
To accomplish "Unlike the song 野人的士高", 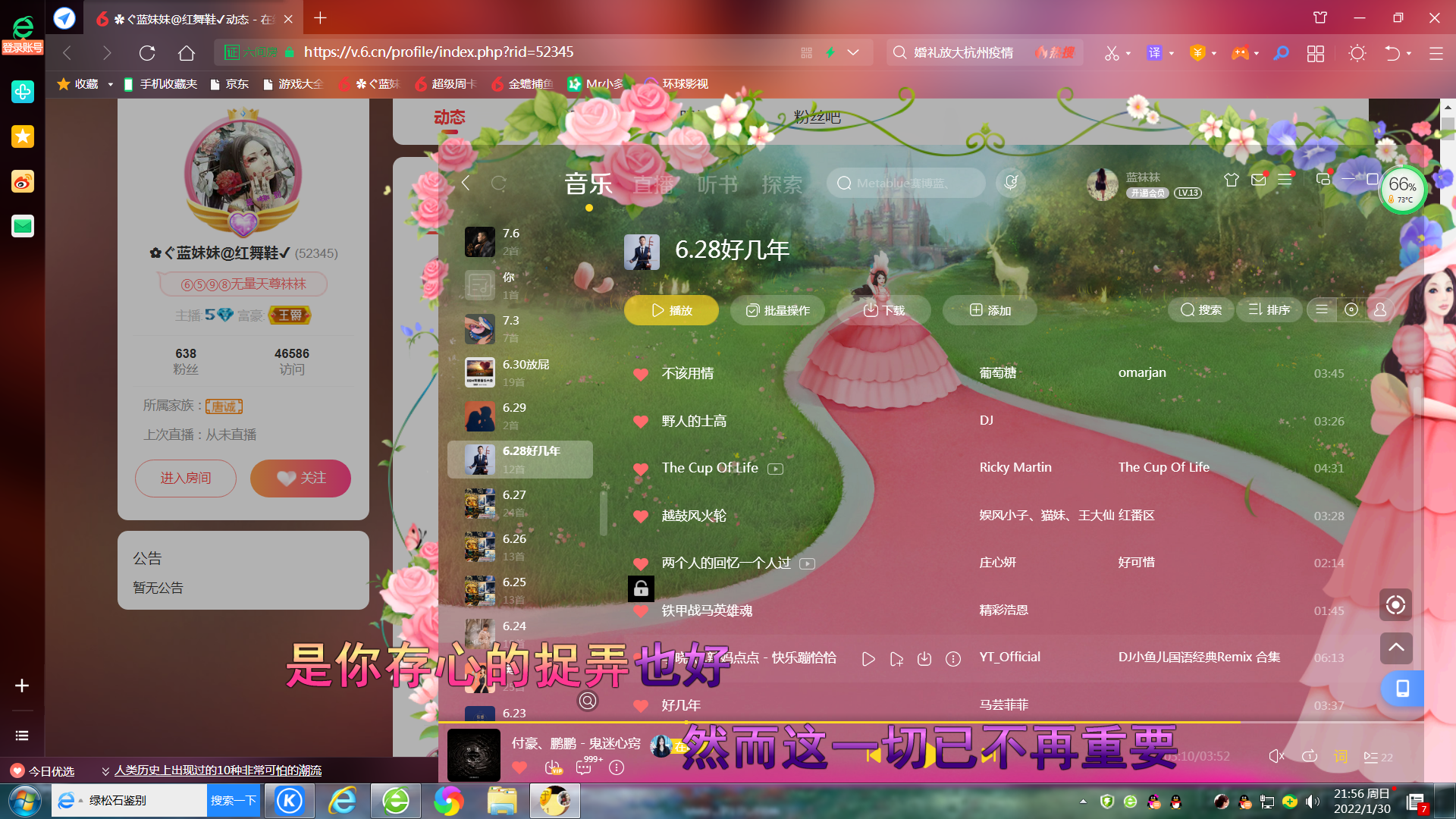I will point(641,422).
